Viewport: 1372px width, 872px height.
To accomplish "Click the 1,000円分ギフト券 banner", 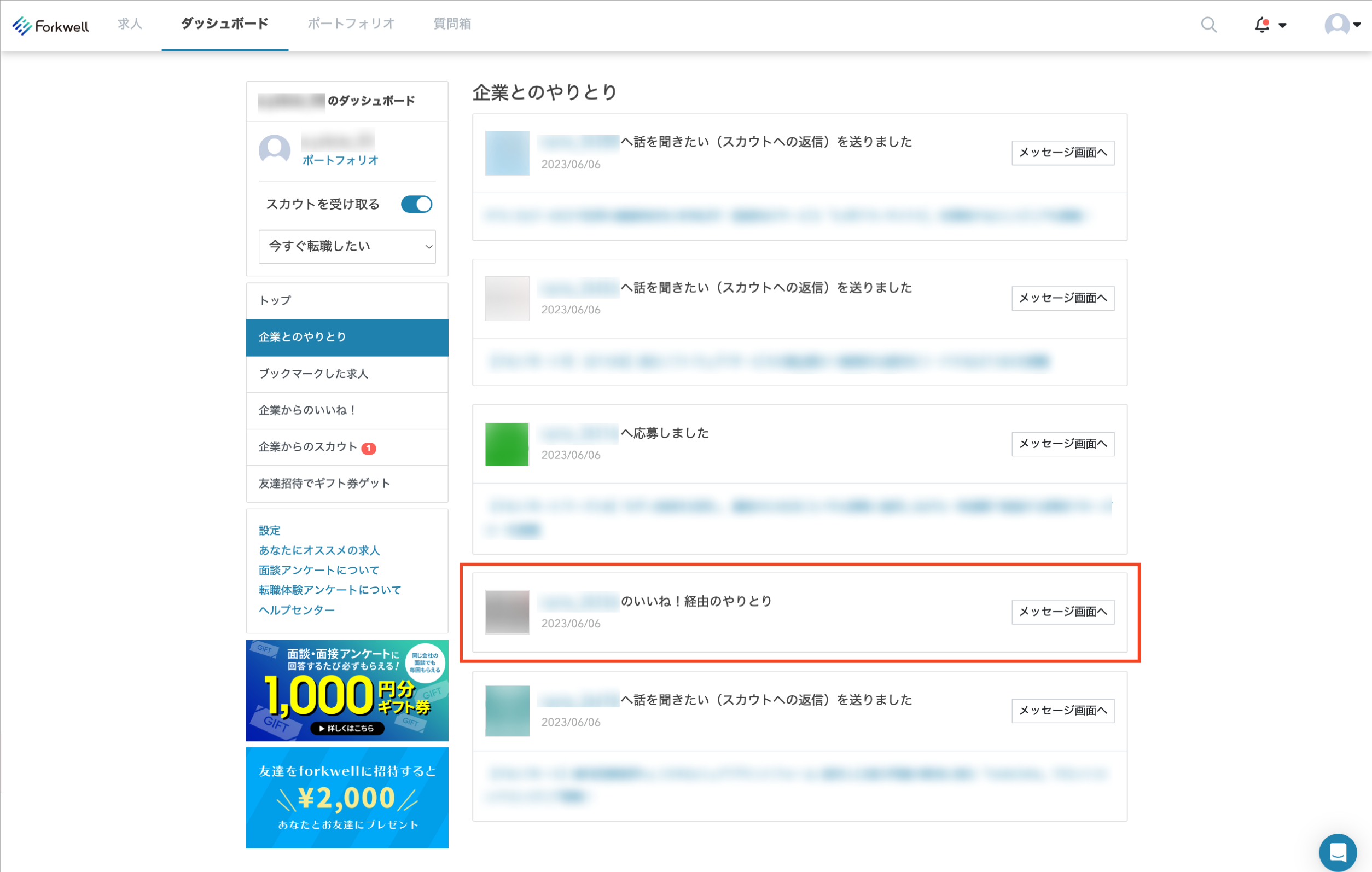I will (x=347, y=690).
